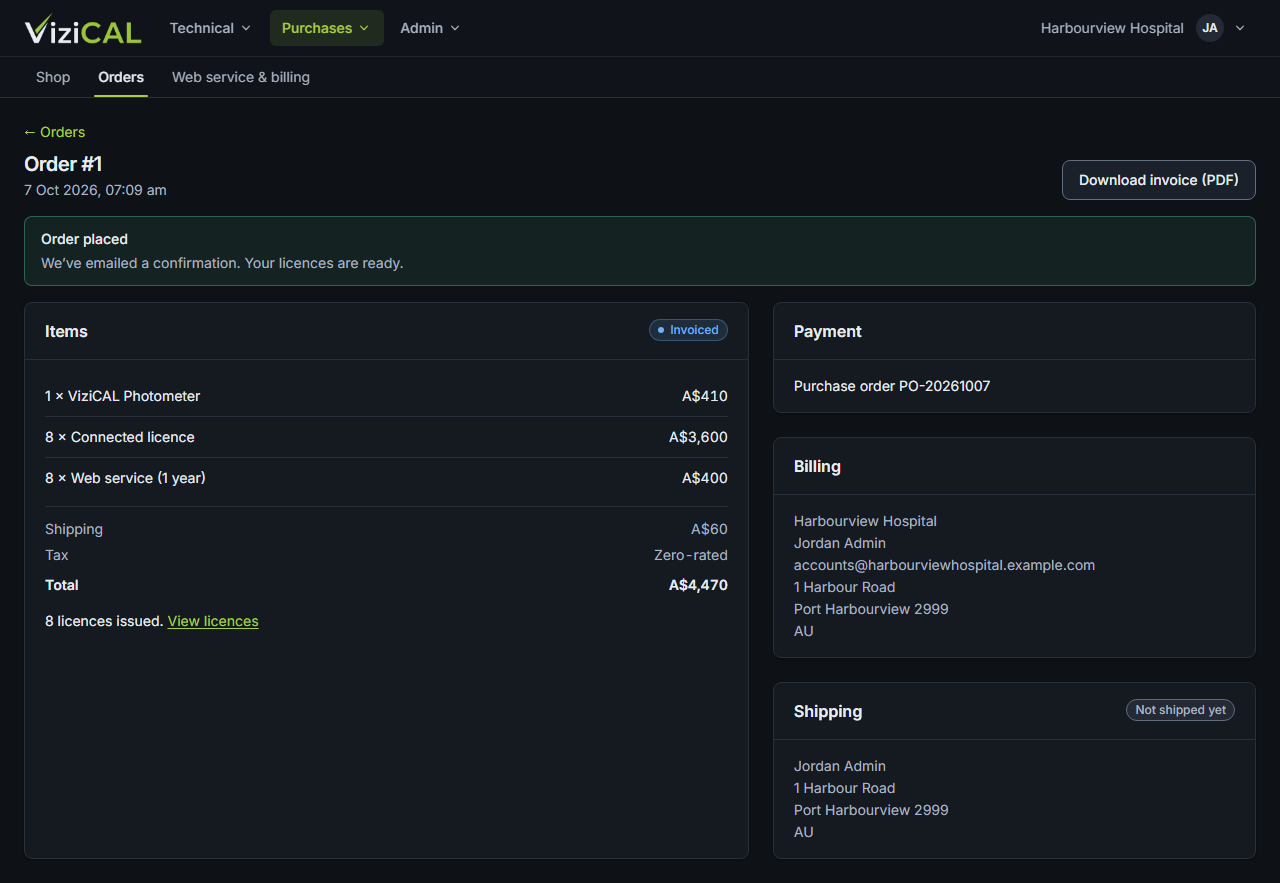The height and width of the screenshot is (883, 1280).
Task: Select the Orders tab
Action: pos(121,77)
